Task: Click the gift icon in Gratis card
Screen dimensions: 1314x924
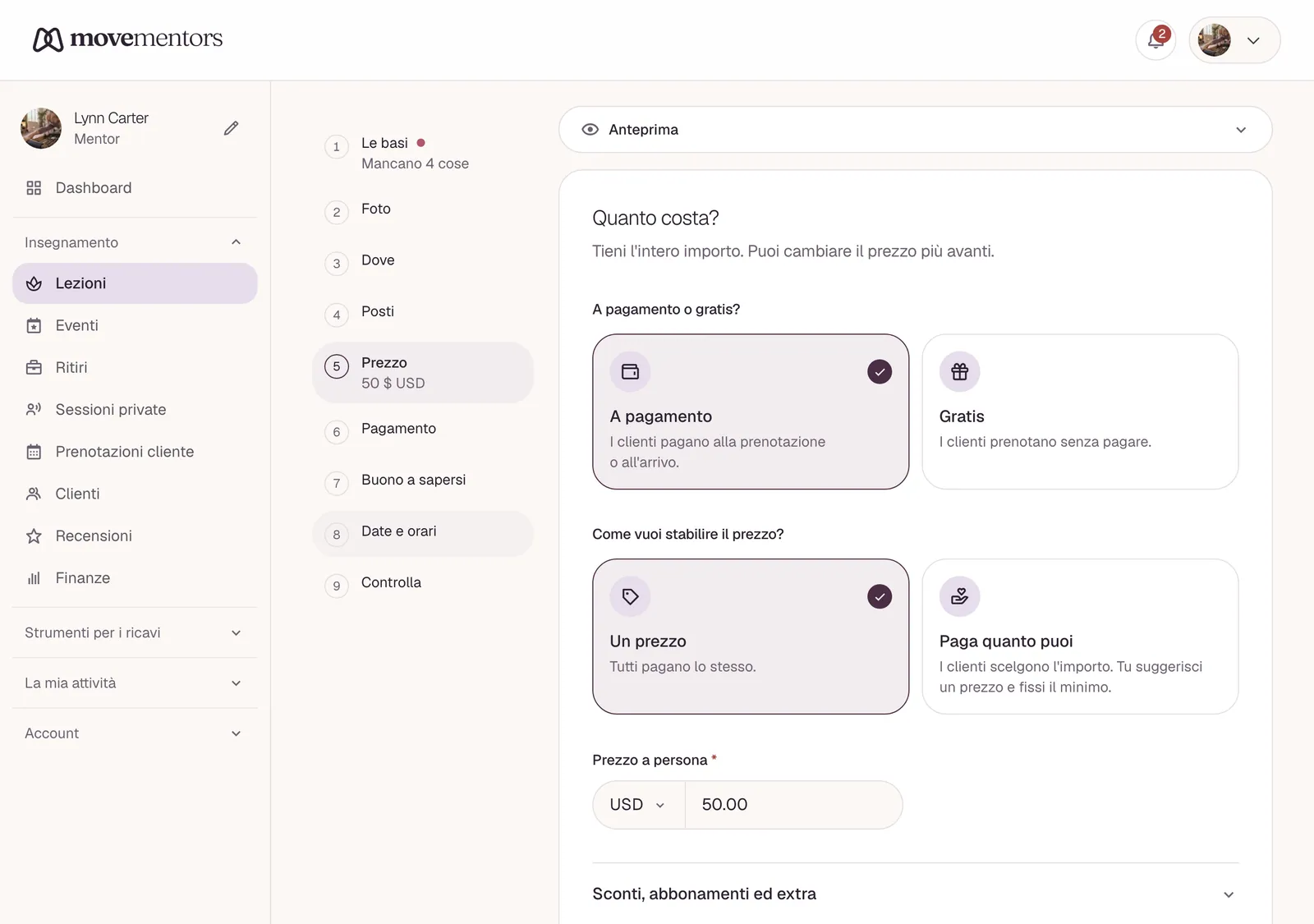Action: (x=959, y=372)
